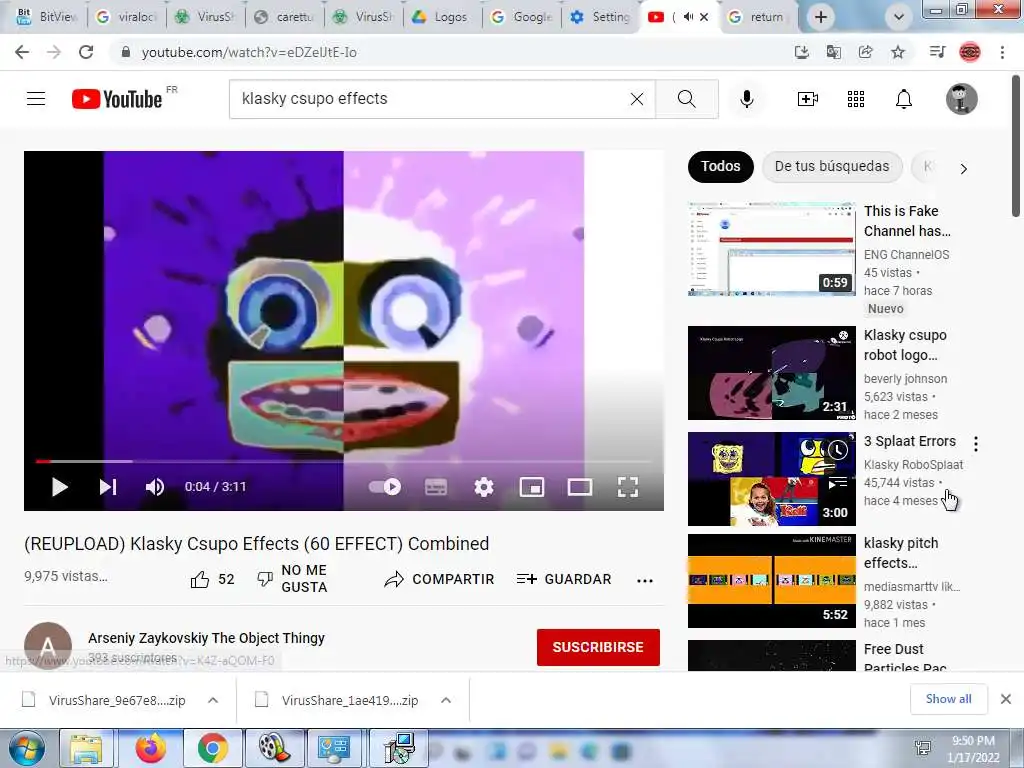Toggle the autoplay switch in the player
Screen dimensions: 1024x768
[x=385, y=487]
